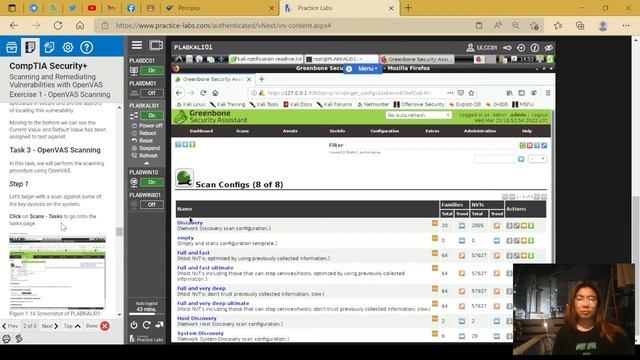Toggle PLABDM01 power Off switch
The image size is (640, 360).
tap(151, 93)
